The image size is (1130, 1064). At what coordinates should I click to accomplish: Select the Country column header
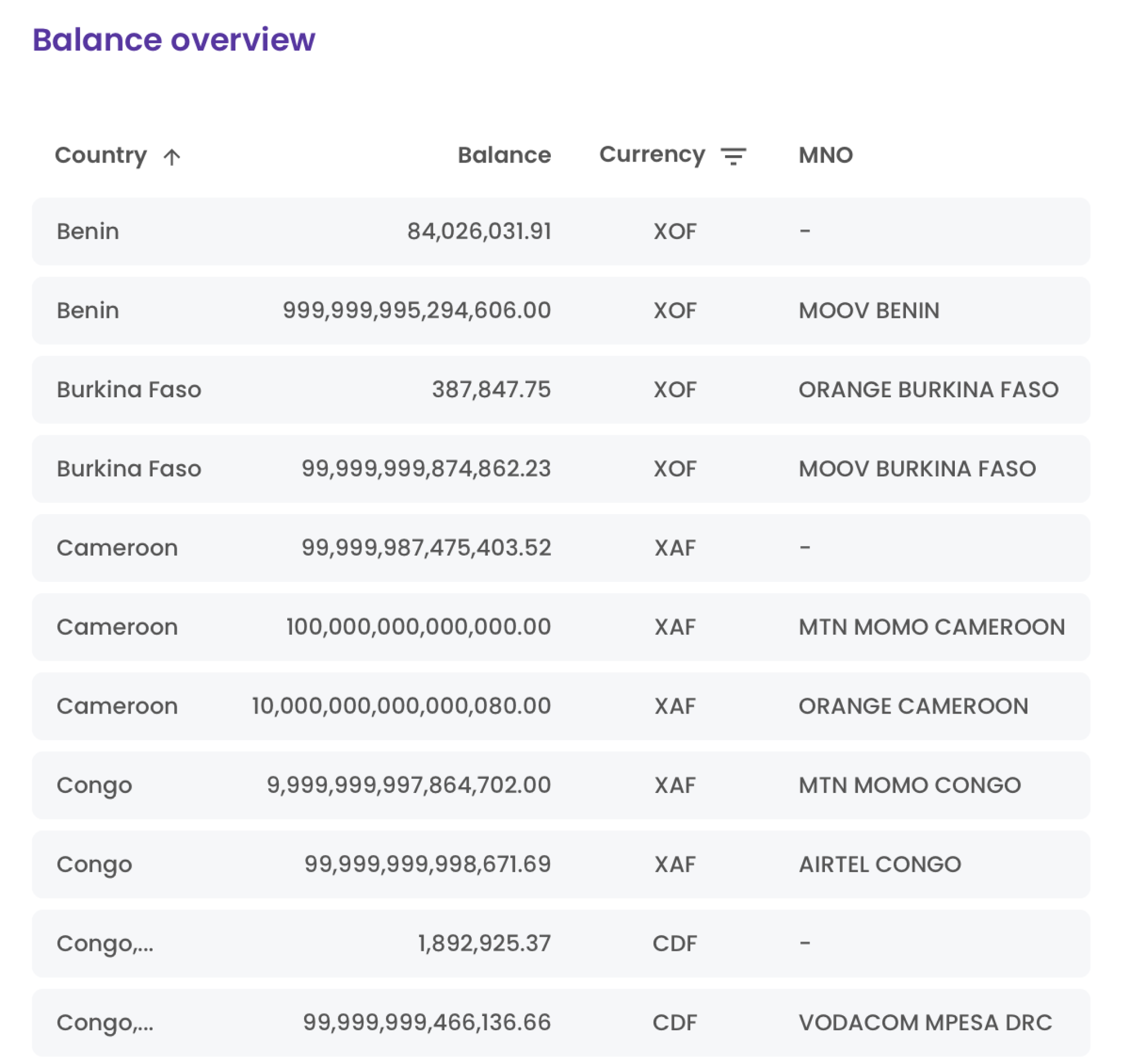pyautogui.click(x=101, y=155)
